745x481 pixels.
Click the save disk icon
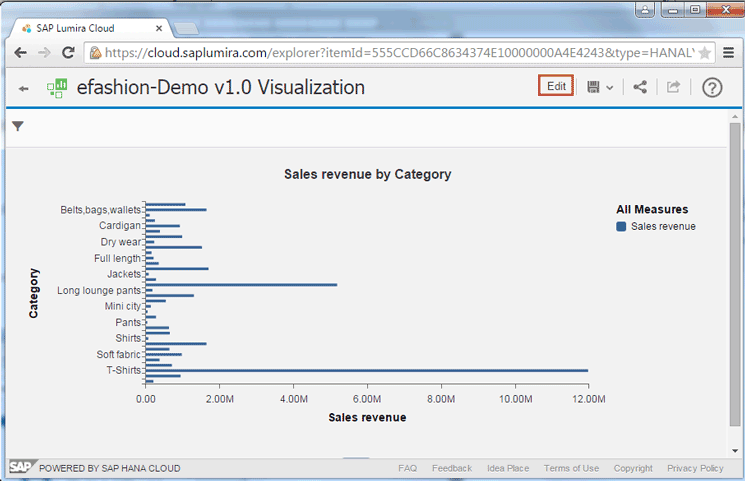point(594,87)
